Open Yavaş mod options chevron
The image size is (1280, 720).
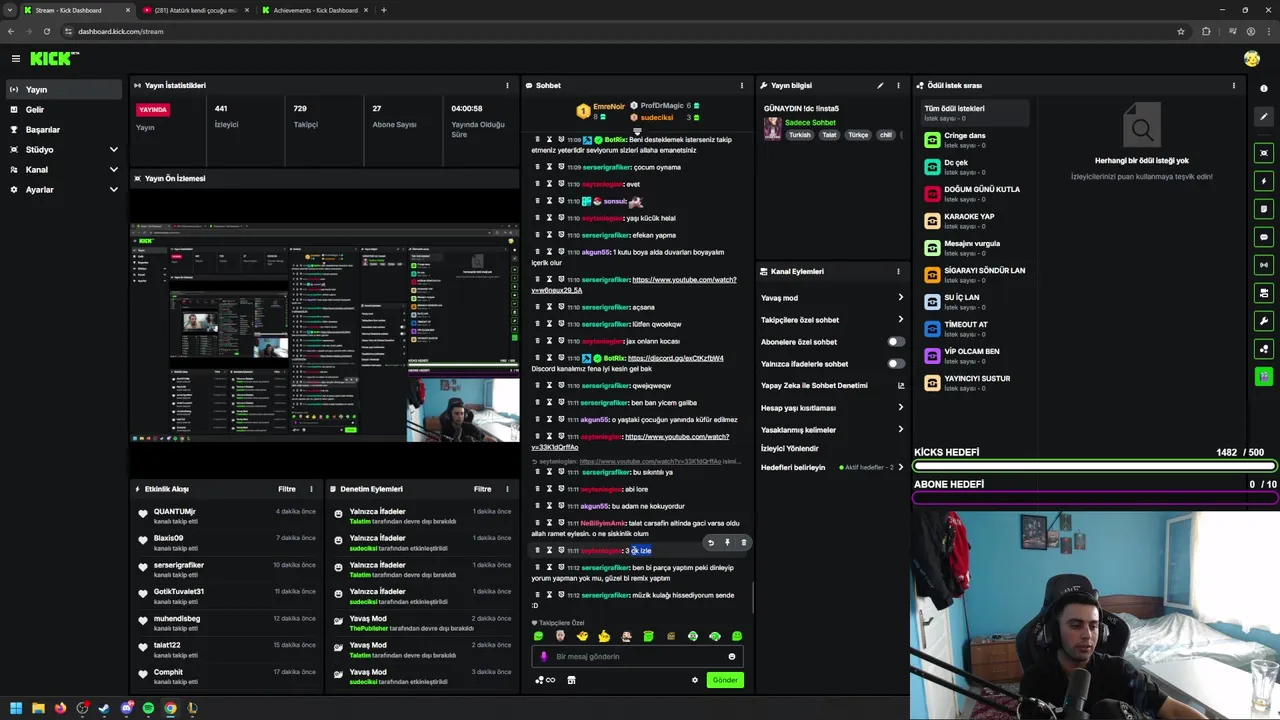click(900, 297)
